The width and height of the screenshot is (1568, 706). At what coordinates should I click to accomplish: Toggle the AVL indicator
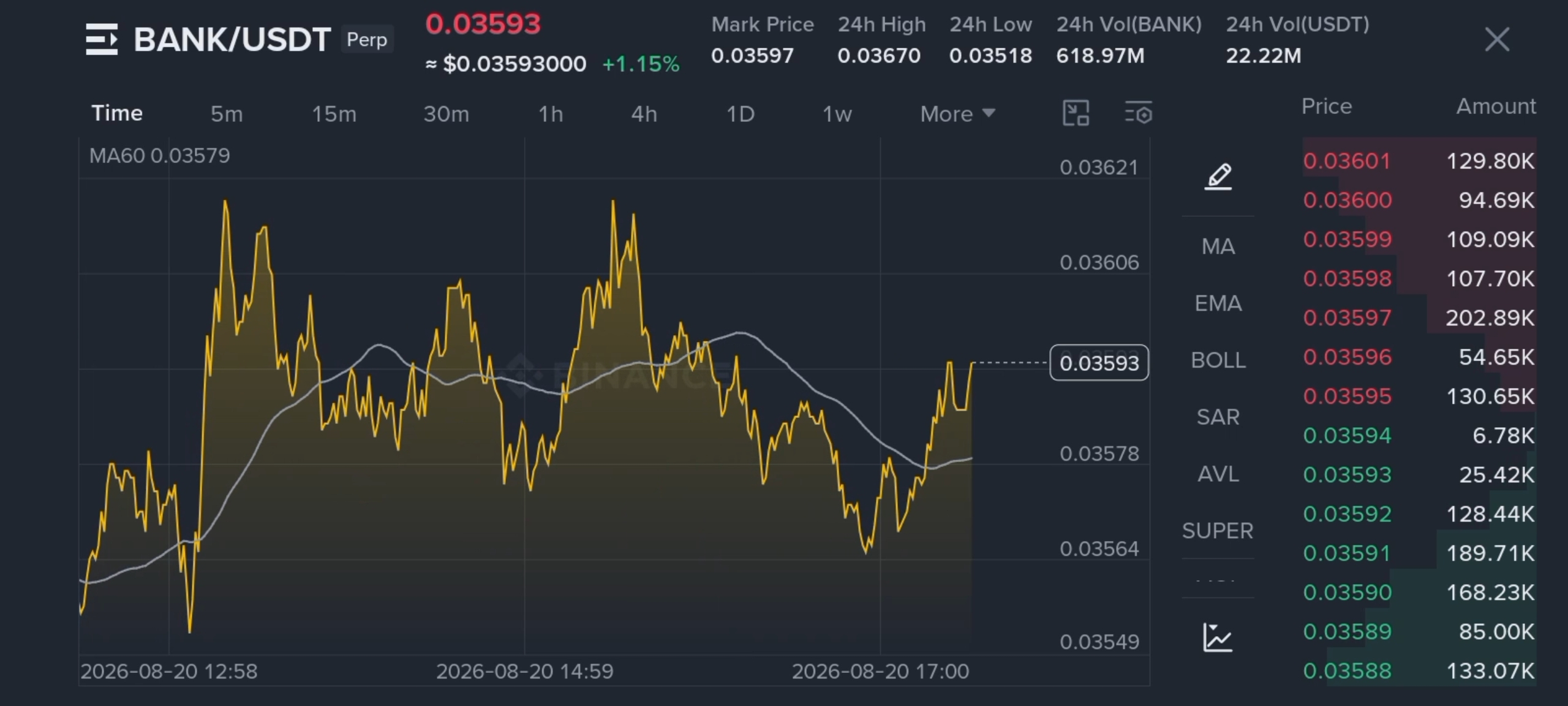click(1218, 474)
